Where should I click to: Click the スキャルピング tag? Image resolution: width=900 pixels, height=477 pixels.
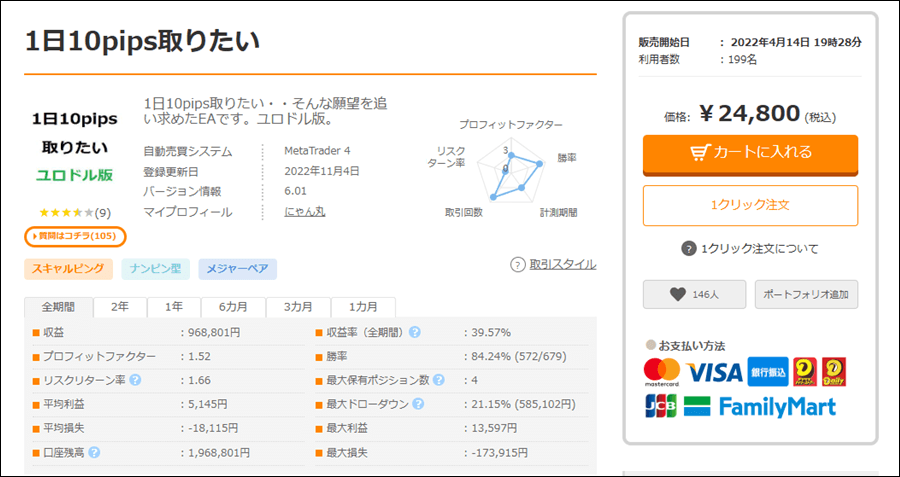68,268
